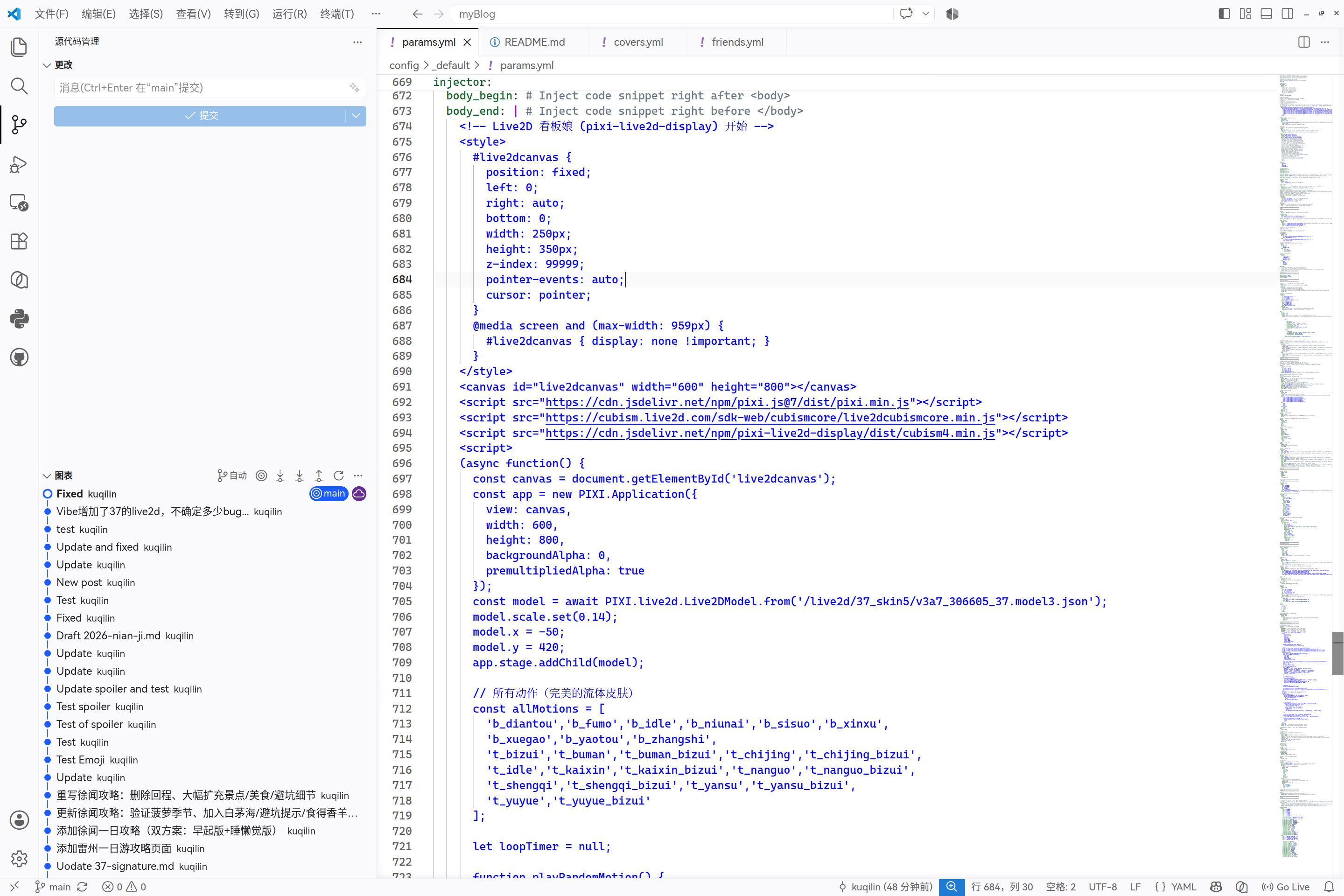Open the Manage settings gear
Viewport: 1344px width, 896px height.
point(19,858)
